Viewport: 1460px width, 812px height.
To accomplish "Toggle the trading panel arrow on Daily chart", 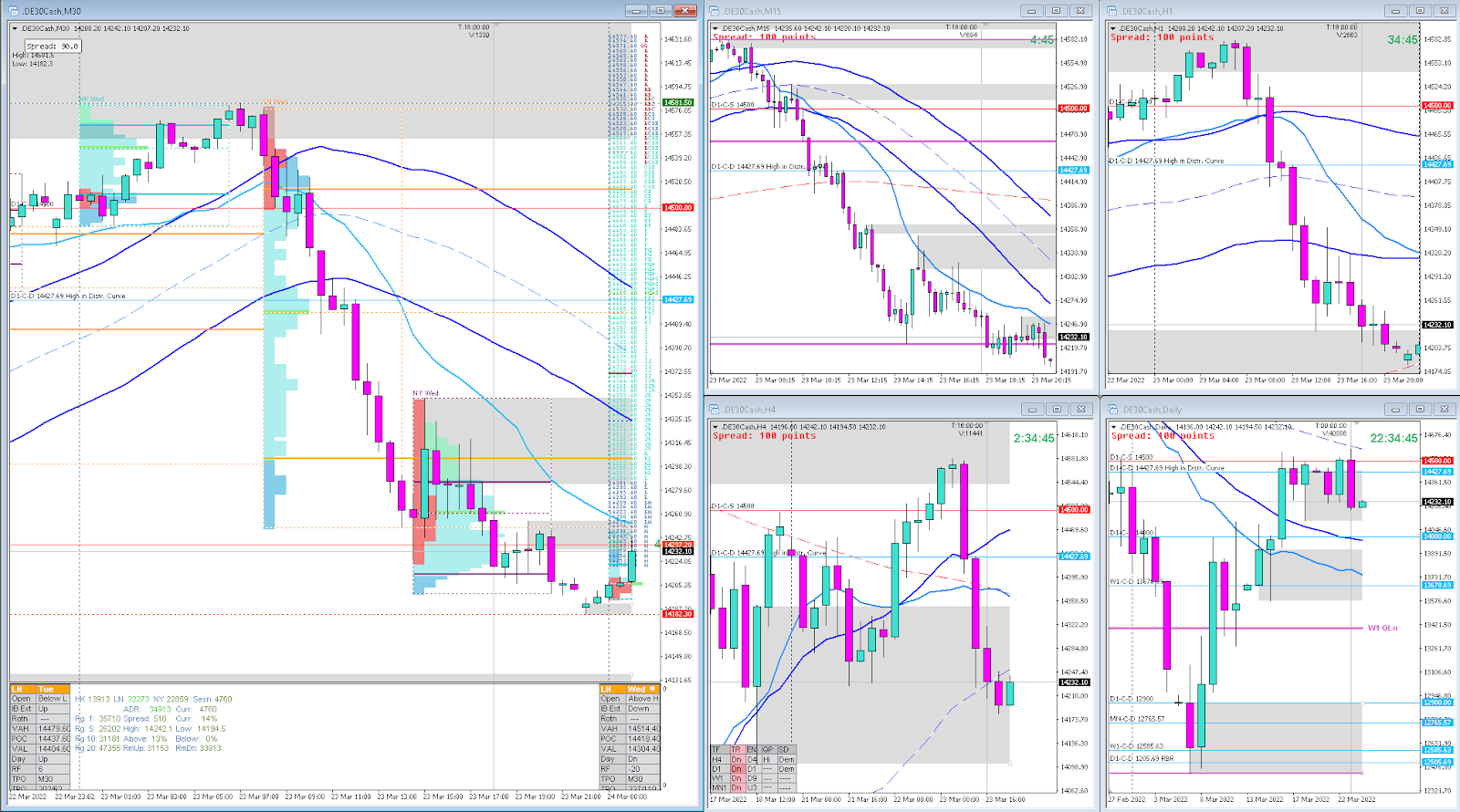I will click(1113, 426).
